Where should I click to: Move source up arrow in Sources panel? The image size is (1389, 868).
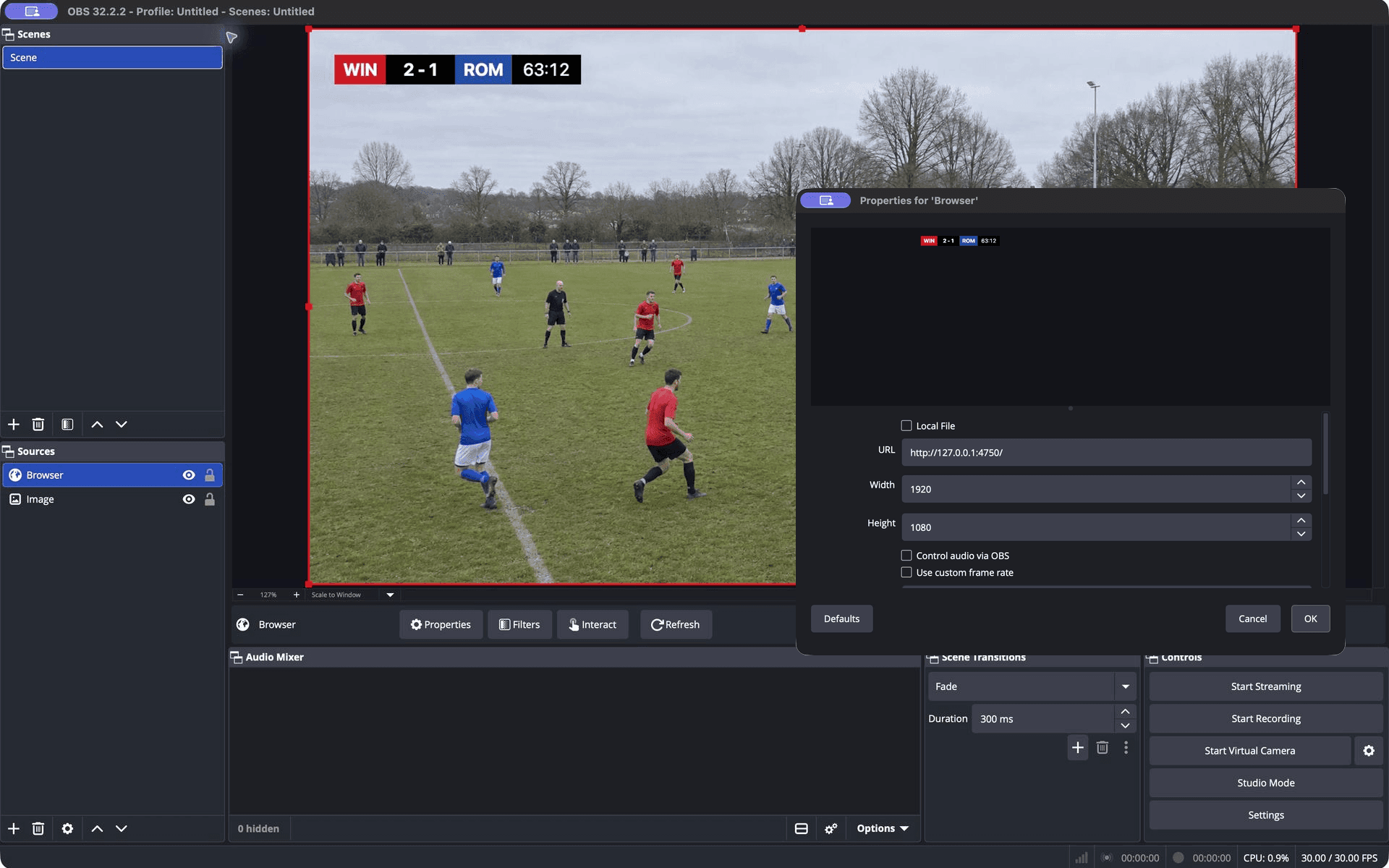coord(97,828)
